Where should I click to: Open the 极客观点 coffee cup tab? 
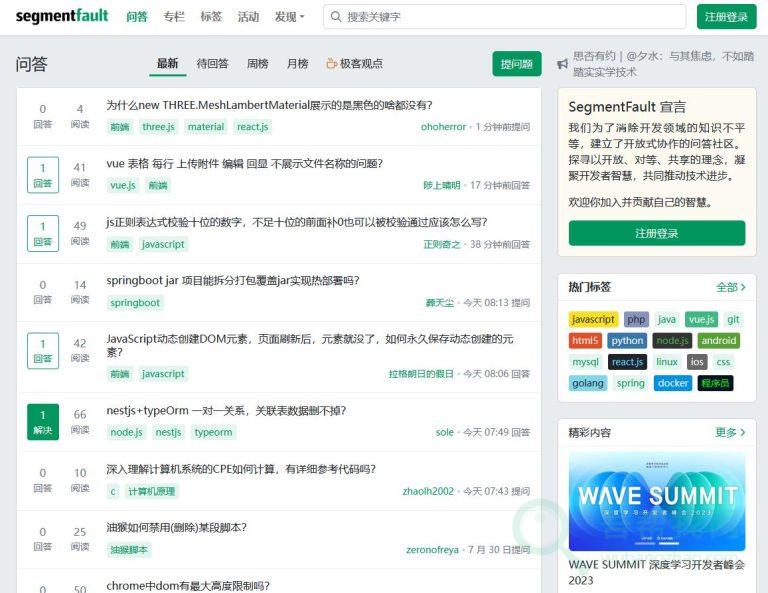point(354,63)
